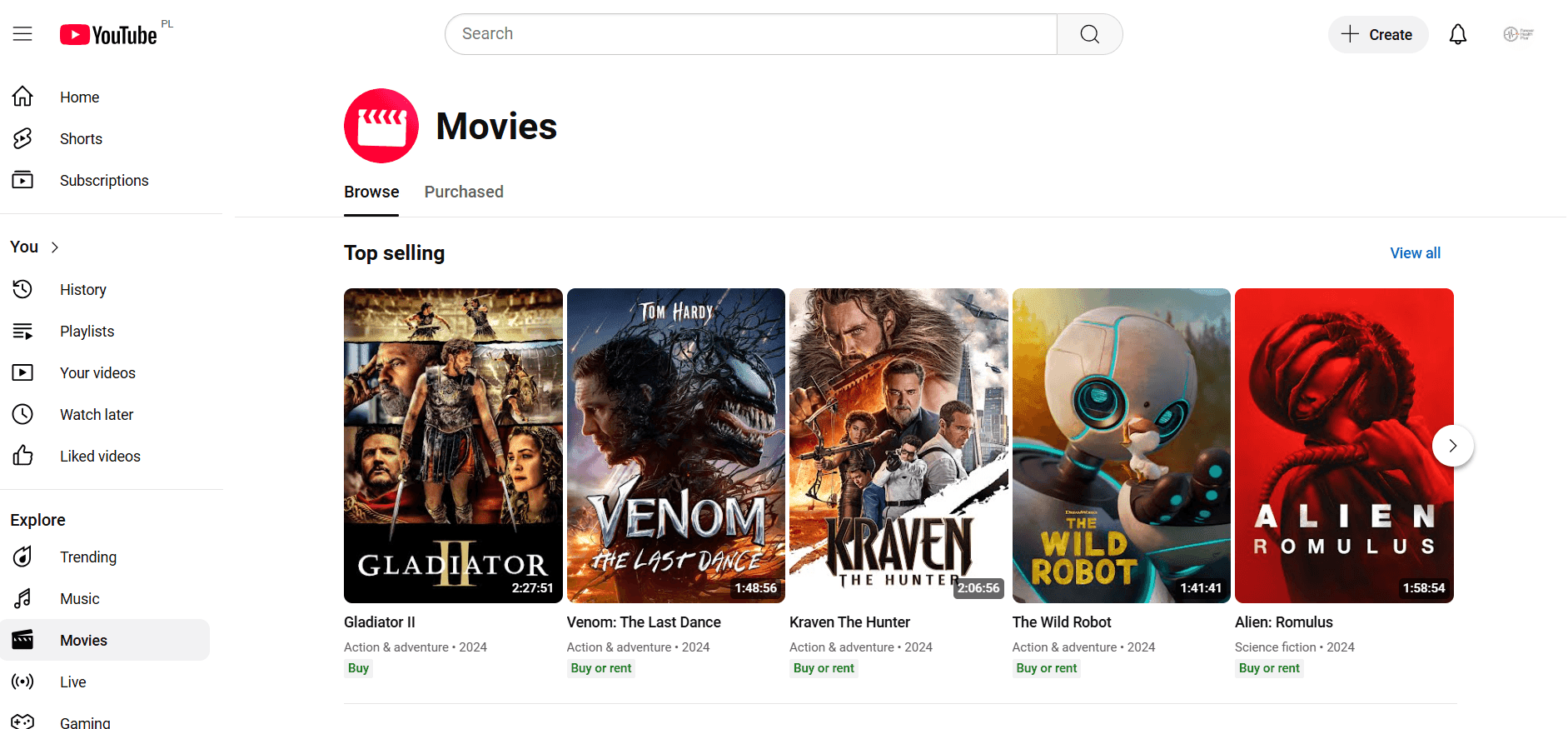This screenshot has width=1568, height=729.
Task: Open the Alien: Romulus poster thumbnail
Action: coord(1344,446)
